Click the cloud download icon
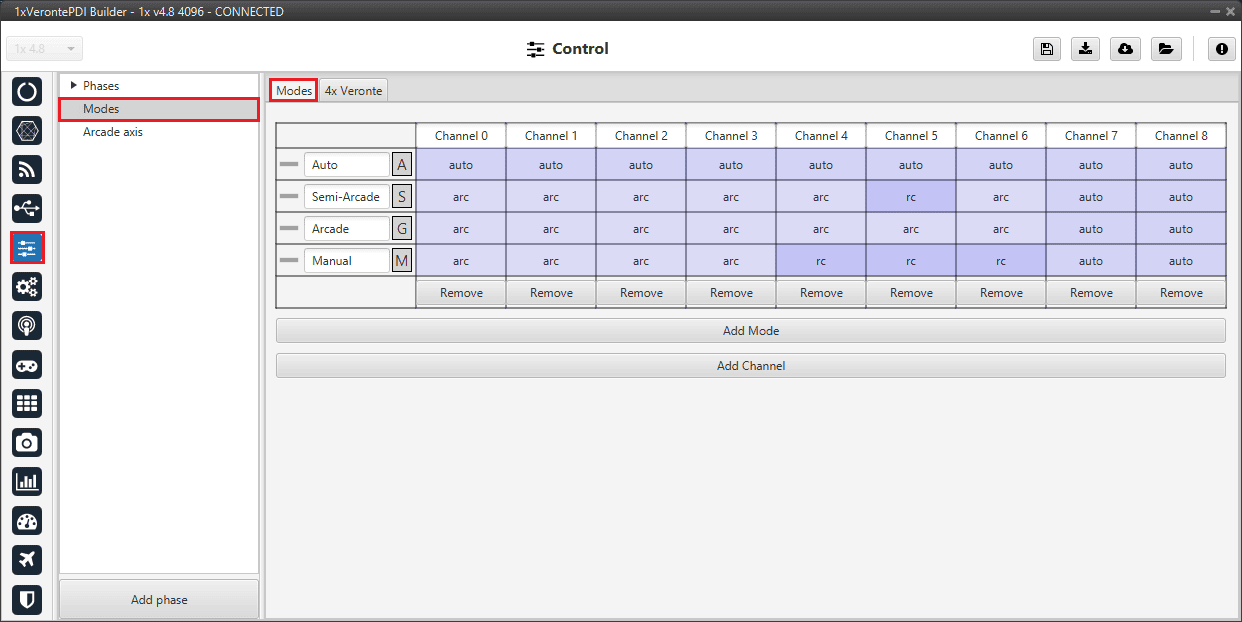The image size is (1242, 622). pos(1125,49)
